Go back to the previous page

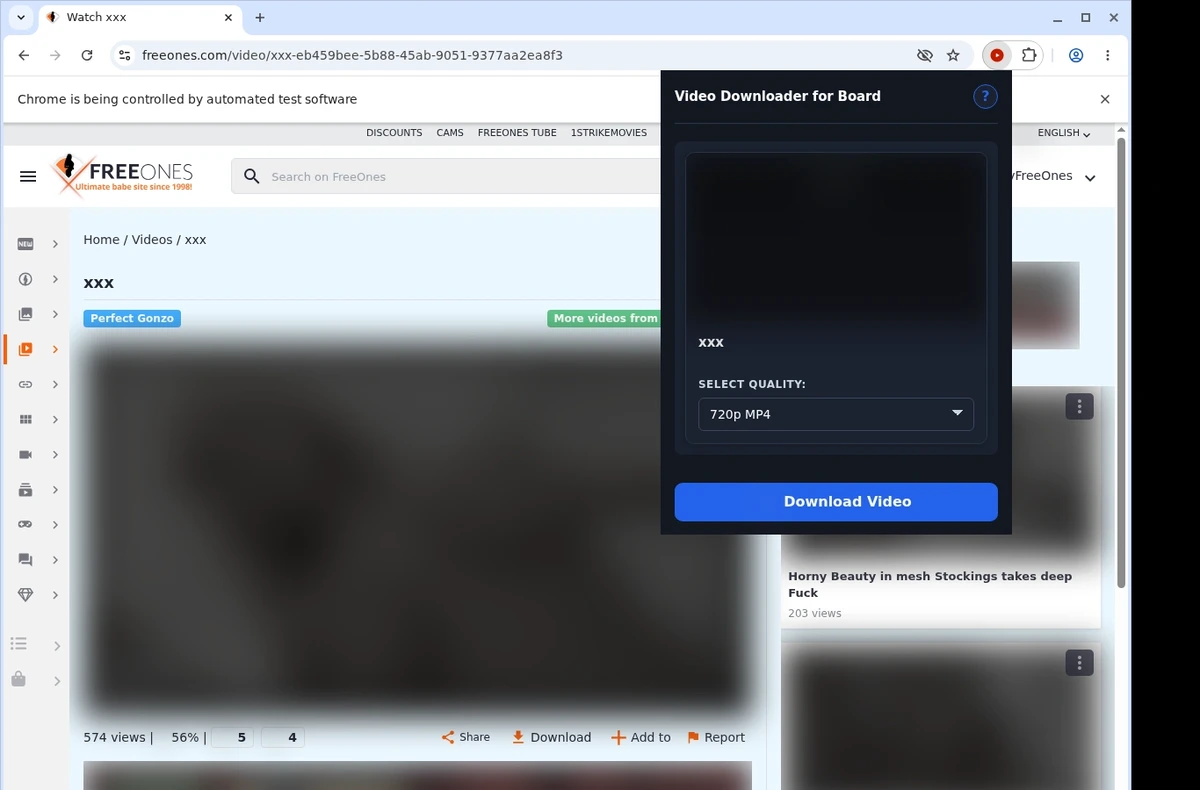[x=24, y=56]
